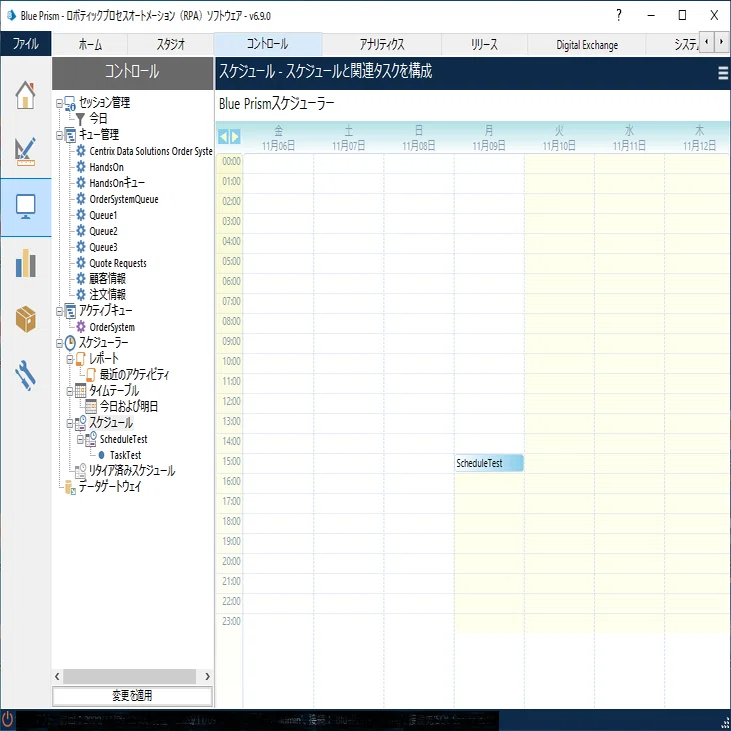Image resolution: width=731 pixels, height=731 pixels.
Task: Select the 顧客情報 queue item
Action: tap(107, 279)
